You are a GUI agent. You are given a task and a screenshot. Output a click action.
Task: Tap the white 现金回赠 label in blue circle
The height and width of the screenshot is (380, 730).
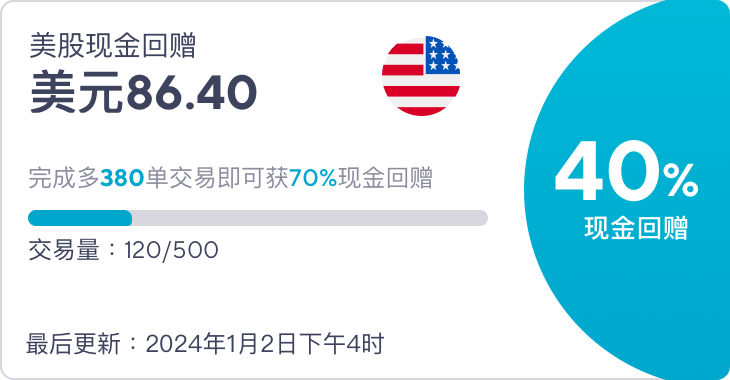click(x=636, y=228)
